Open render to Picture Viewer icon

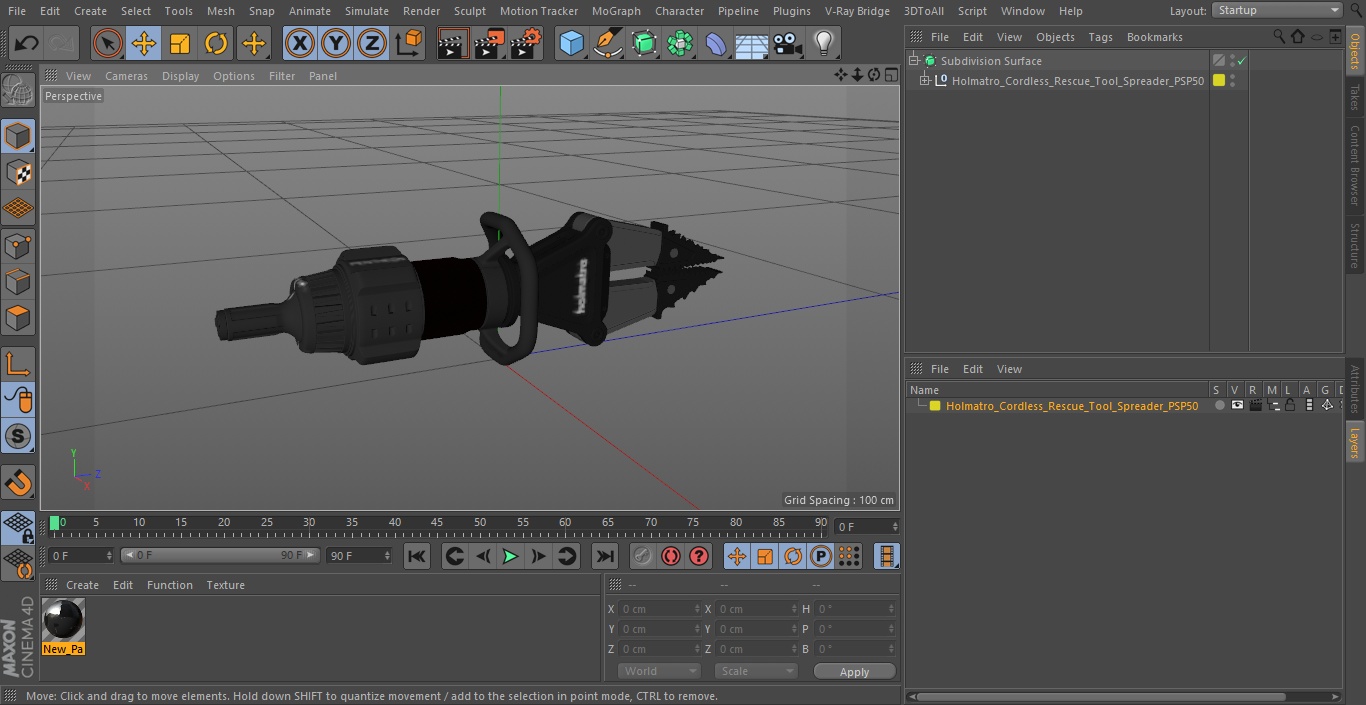(x=489, y=43)
